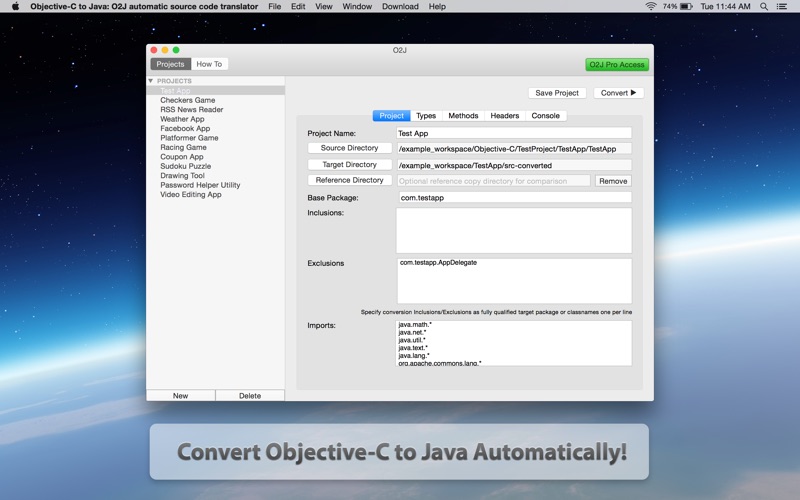Select the Console tab
800x500 pixels.
545,116
